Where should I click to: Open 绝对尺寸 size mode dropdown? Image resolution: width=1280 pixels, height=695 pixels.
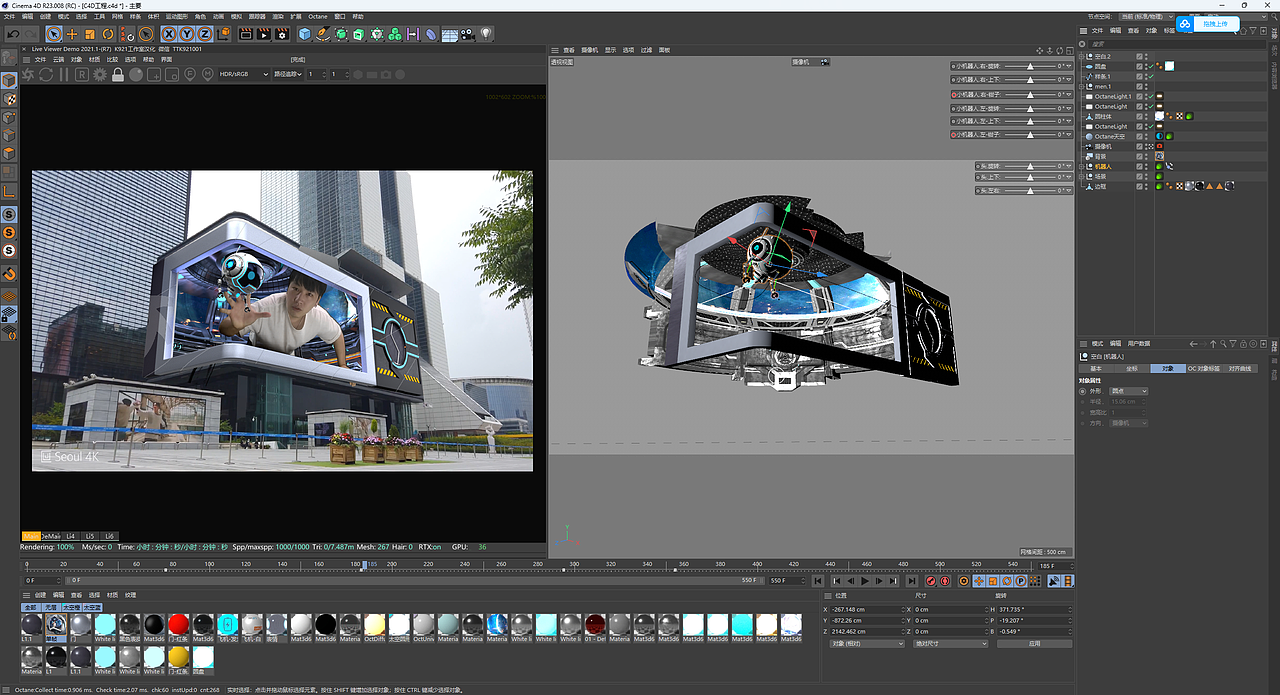pos(950,644)
